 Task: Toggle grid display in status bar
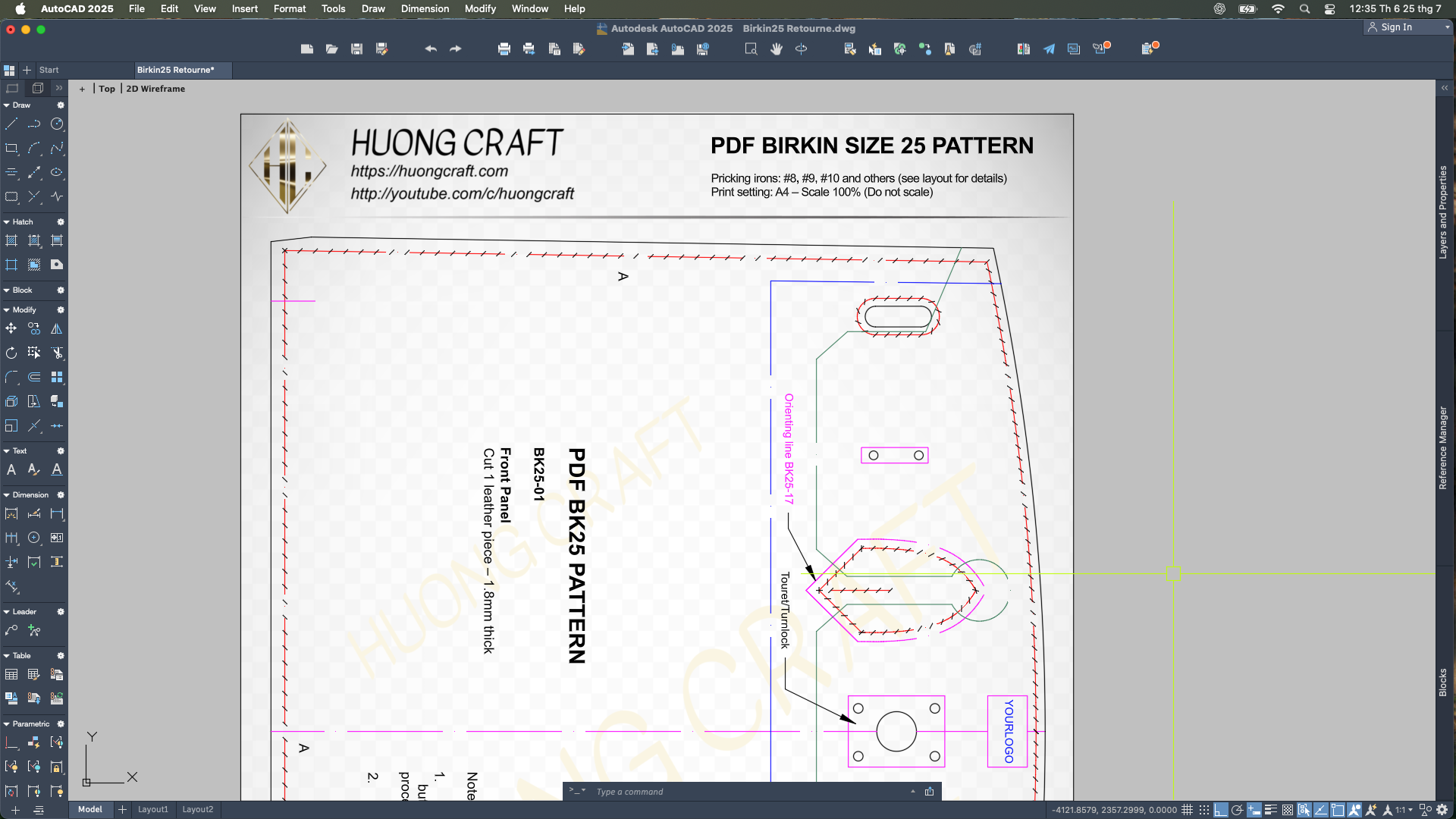click(x=1188, y=810)
